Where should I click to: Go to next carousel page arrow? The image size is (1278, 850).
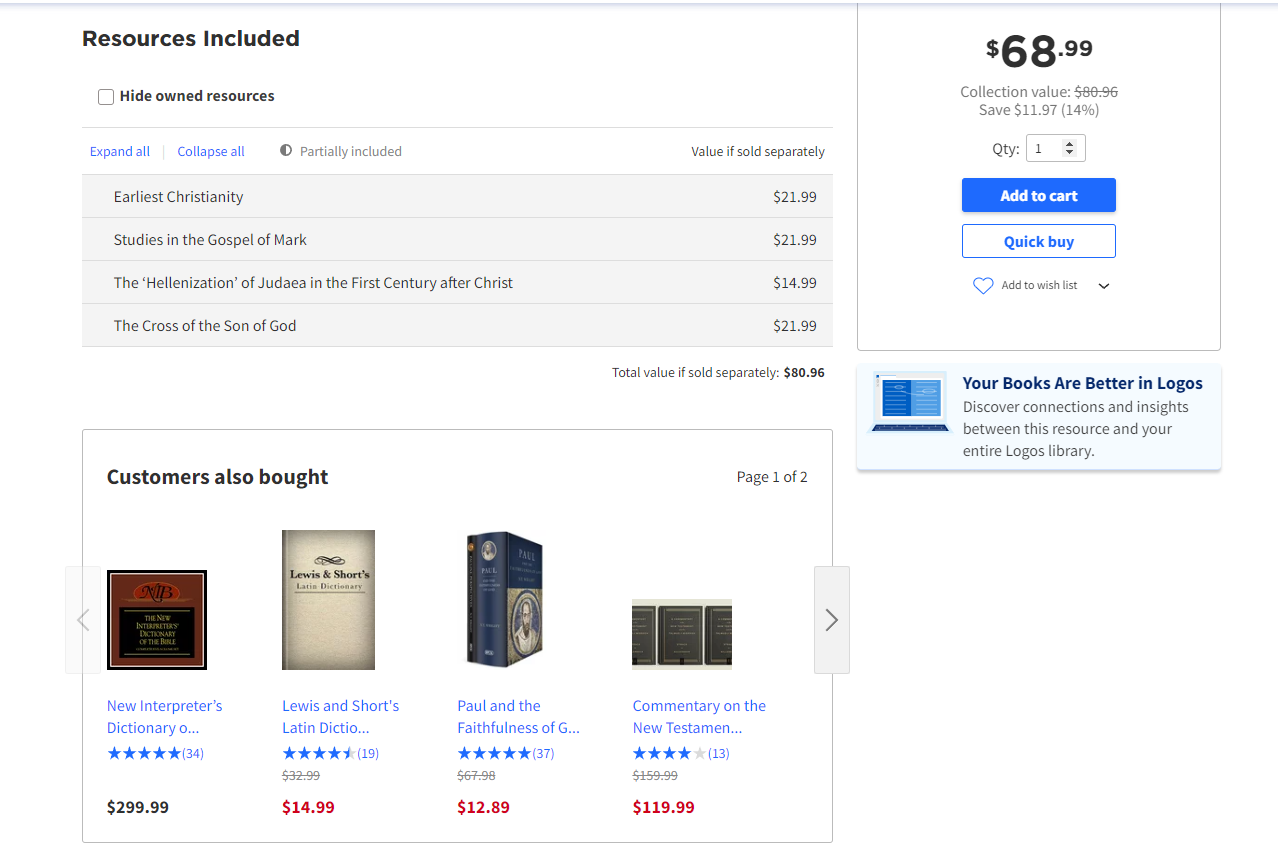831,620
